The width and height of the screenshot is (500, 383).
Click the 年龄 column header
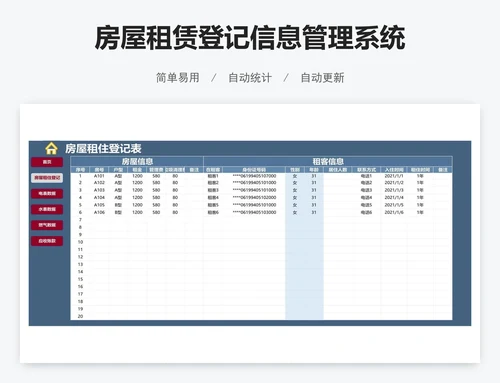coord(314,170)
